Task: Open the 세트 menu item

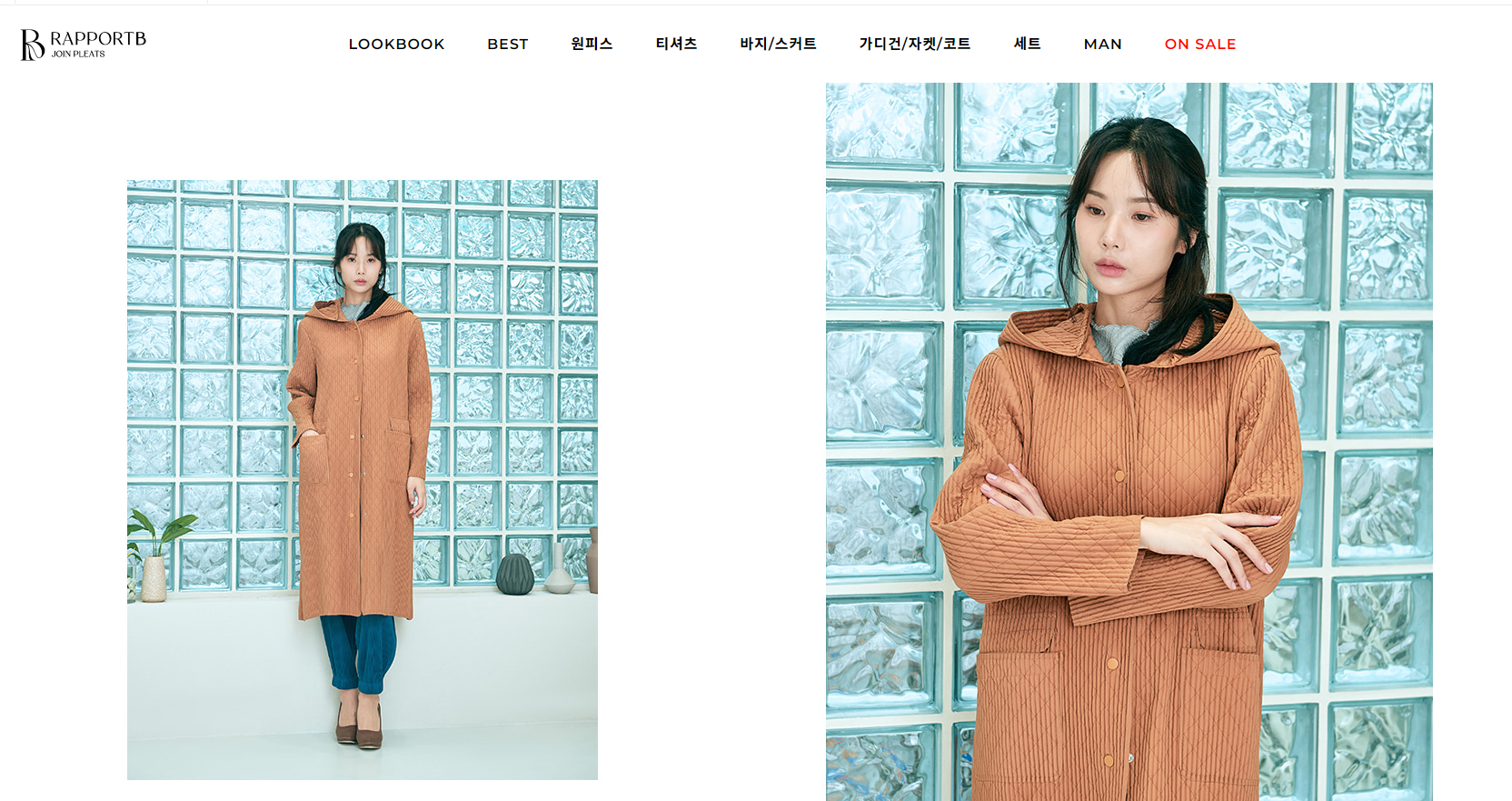Action: click(x=1027, y=44)
